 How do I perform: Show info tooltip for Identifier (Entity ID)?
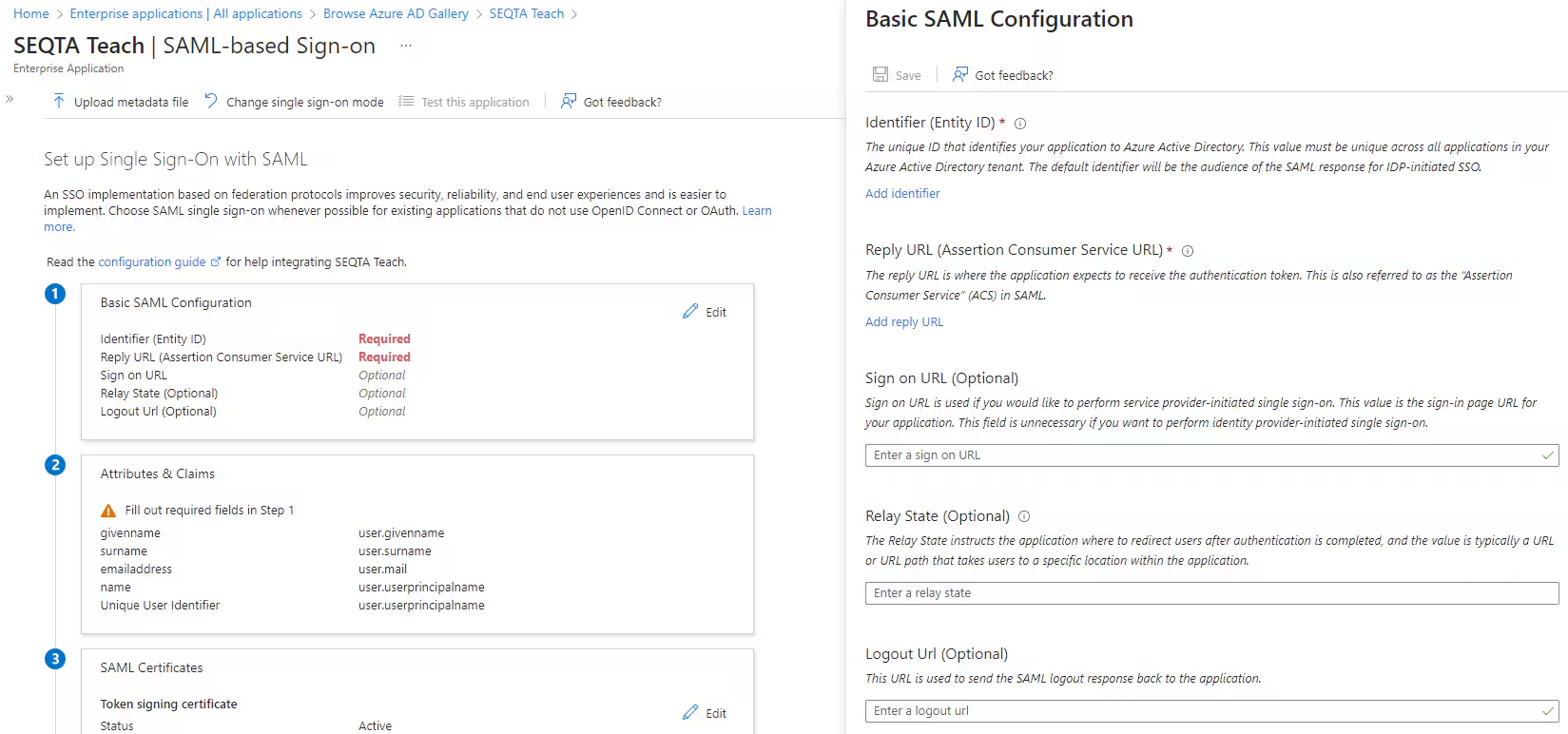[x=1020, y=124]
